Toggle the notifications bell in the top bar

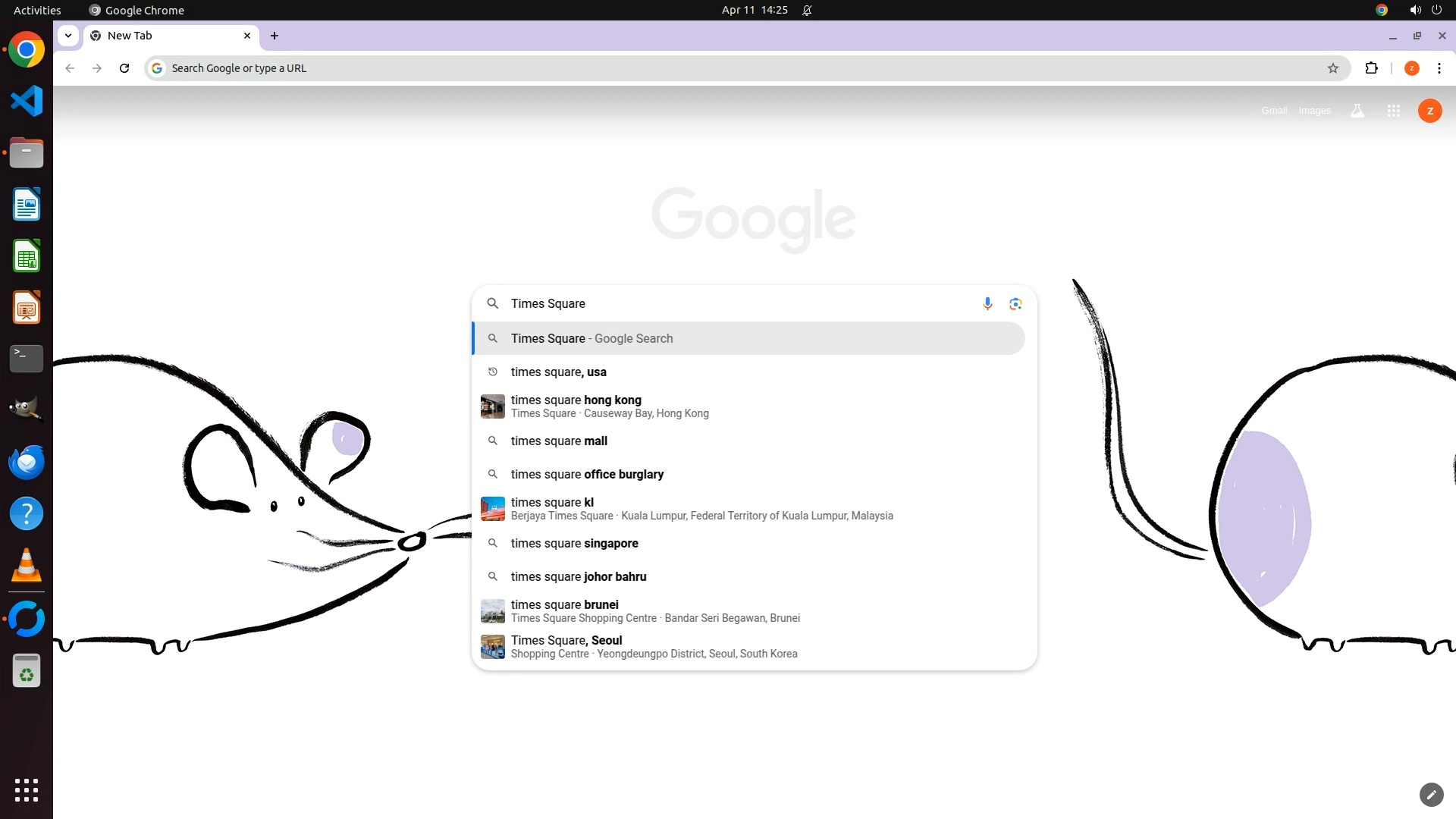point(807,10)
